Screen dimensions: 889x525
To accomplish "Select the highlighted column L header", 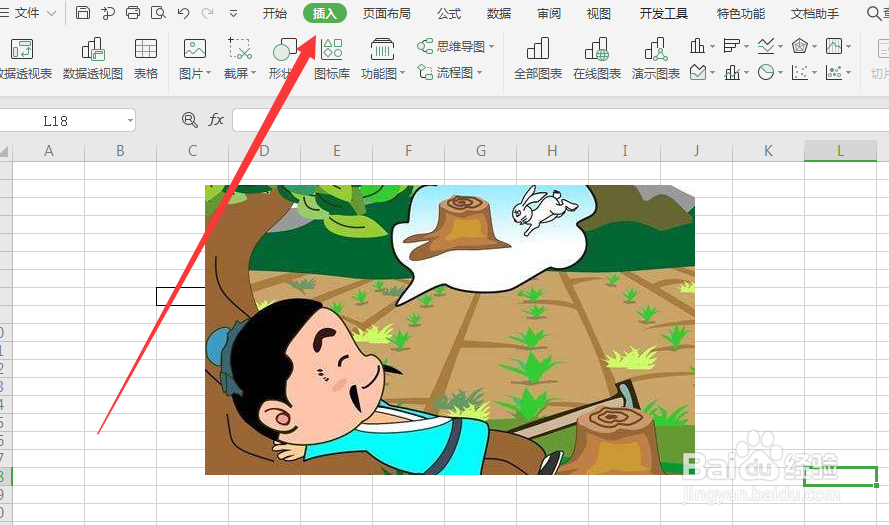I will pos(840,151).
